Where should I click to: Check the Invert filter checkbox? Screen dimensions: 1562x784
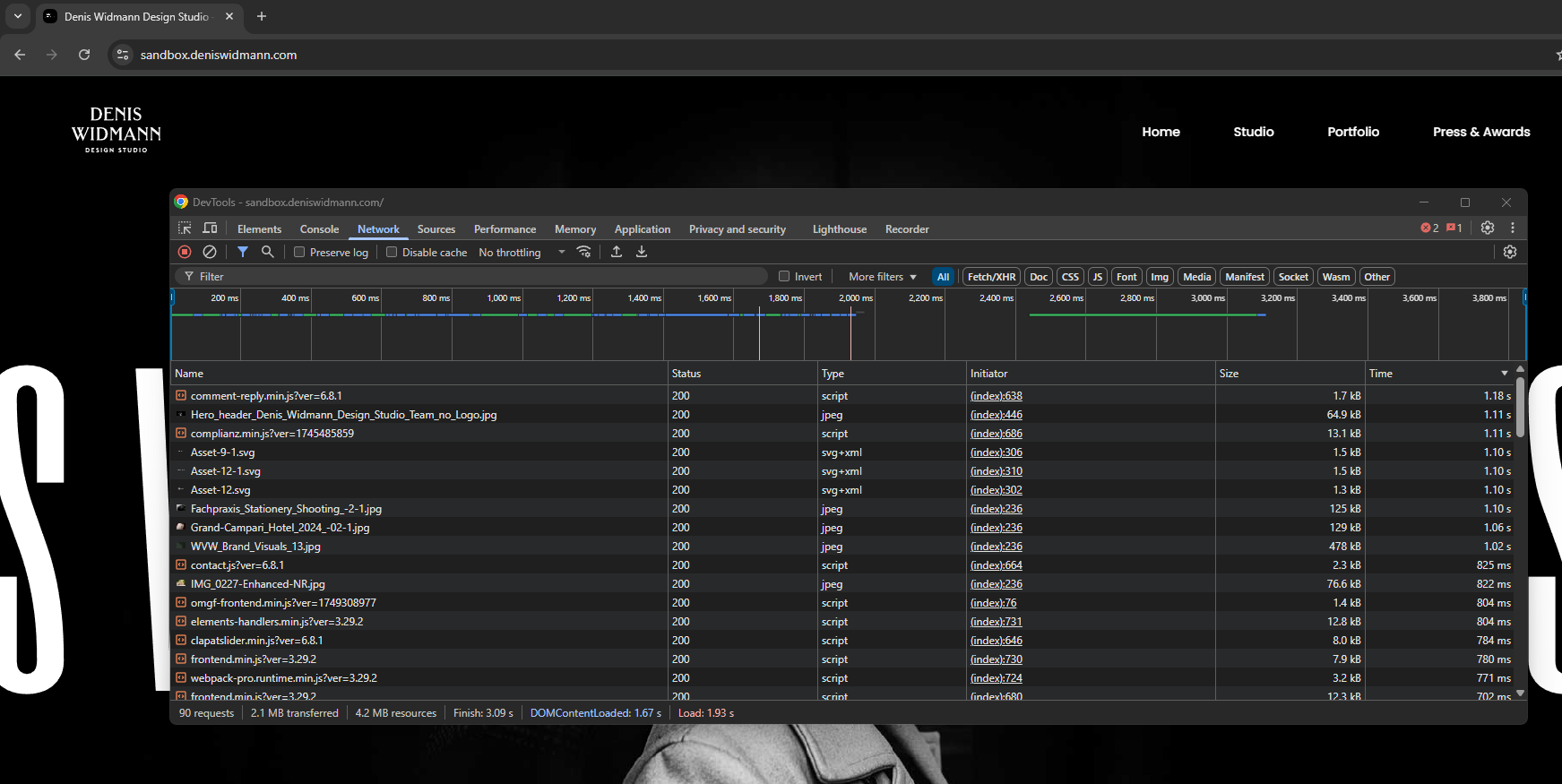click(x=784, y=276)
